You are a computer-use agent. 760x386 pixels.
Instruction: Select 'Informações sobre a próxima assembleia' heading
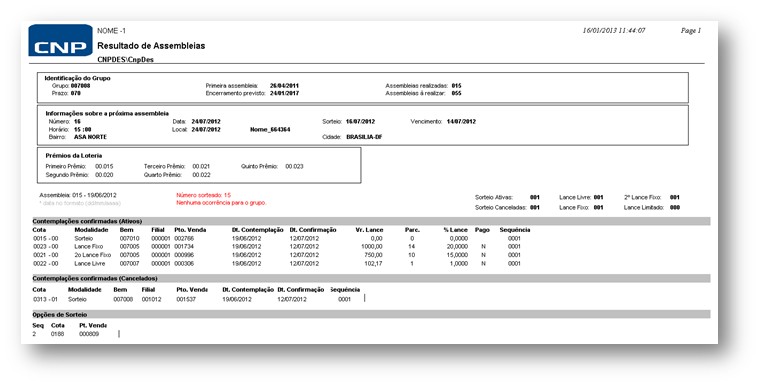point(107,113)
